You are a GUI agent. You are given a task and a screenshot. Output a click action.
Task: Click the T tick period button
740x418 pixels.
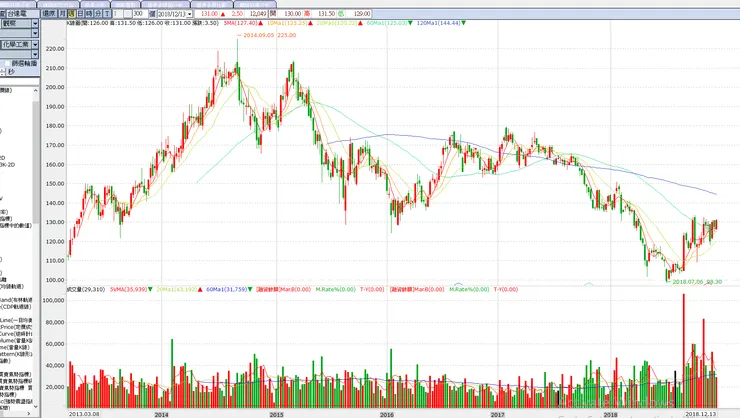point(107,14)
